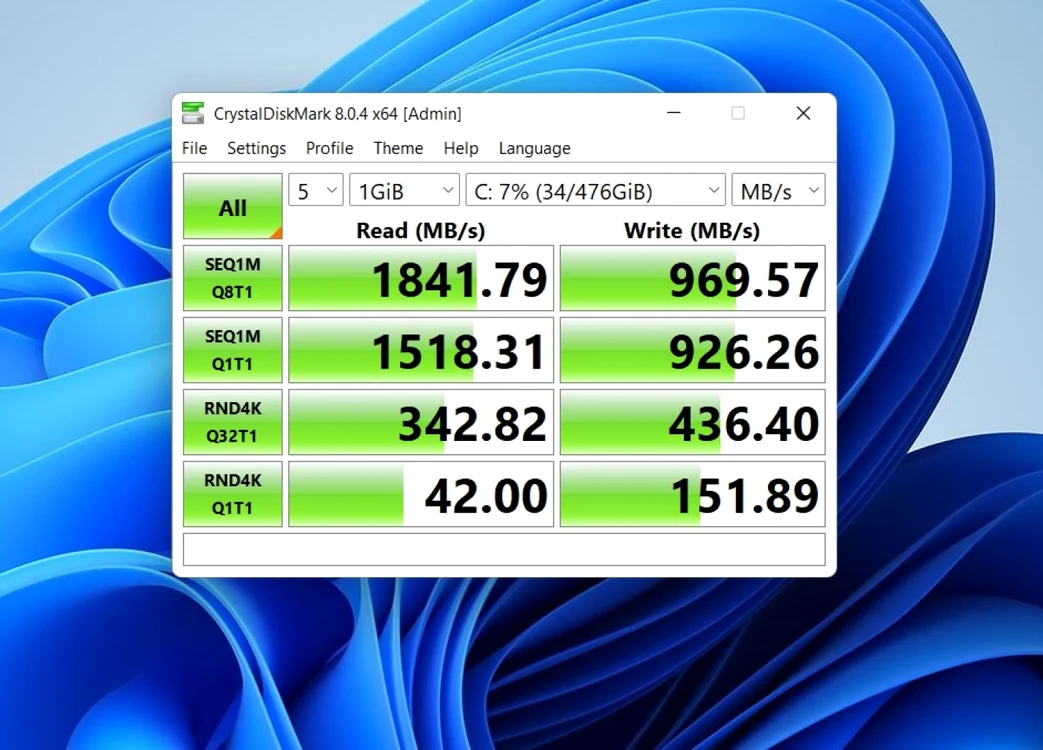Open the C: 7% drive selection dropdown

pos(595,190)
